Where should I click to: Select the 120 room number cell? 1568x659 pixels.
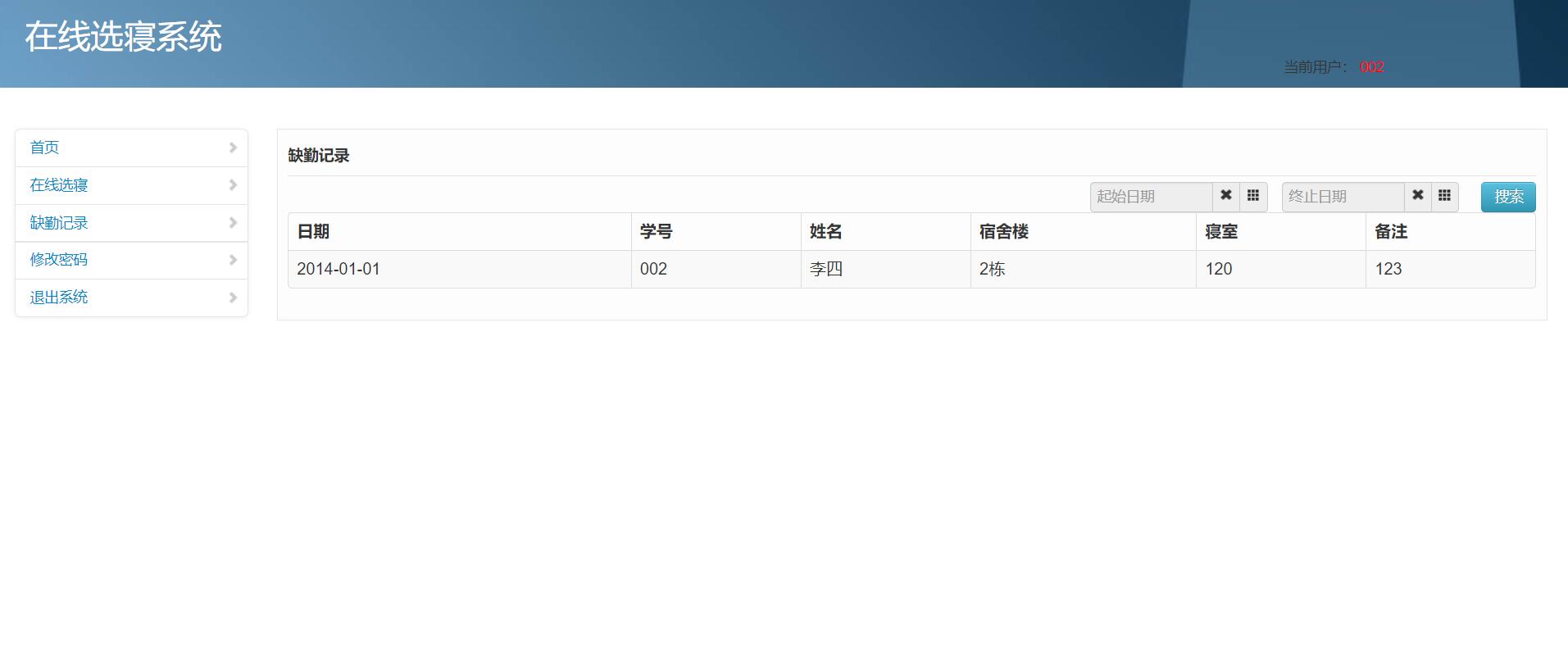click(x=1281, y=269)
